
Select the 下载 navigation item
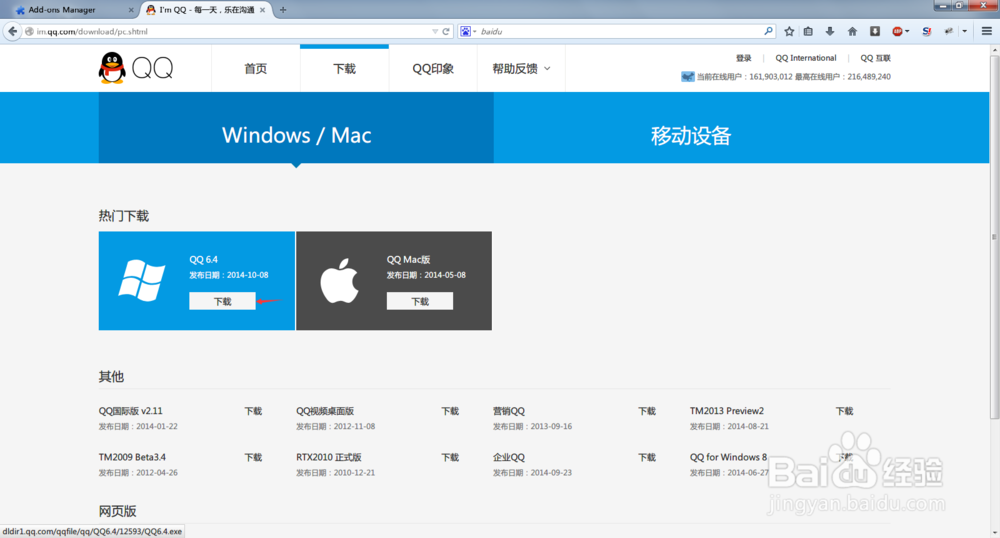tap(344, 69)
